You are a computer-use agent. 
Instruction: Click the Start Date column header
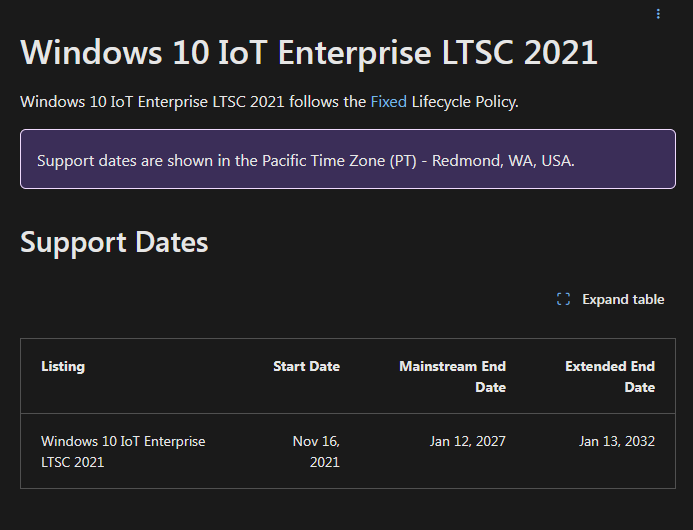click(306, 366)
